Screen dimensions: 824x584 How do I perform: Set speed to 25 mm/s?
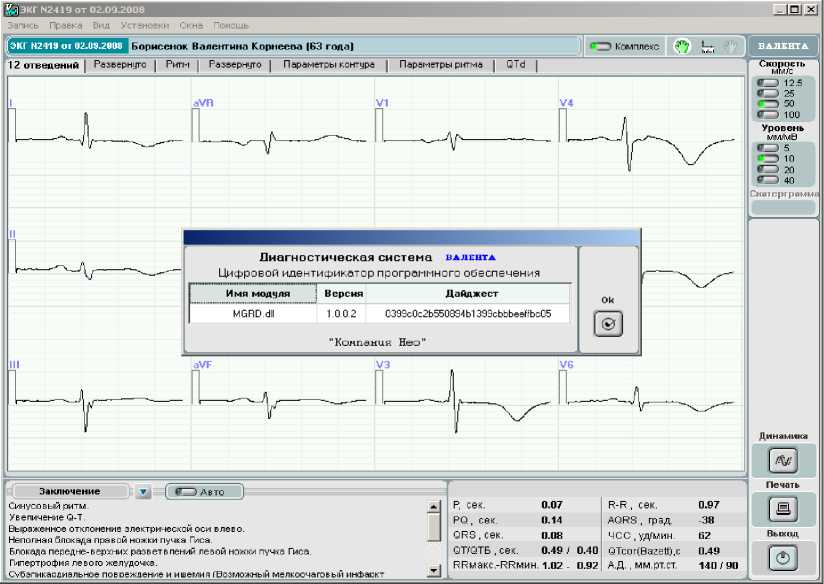767,93
